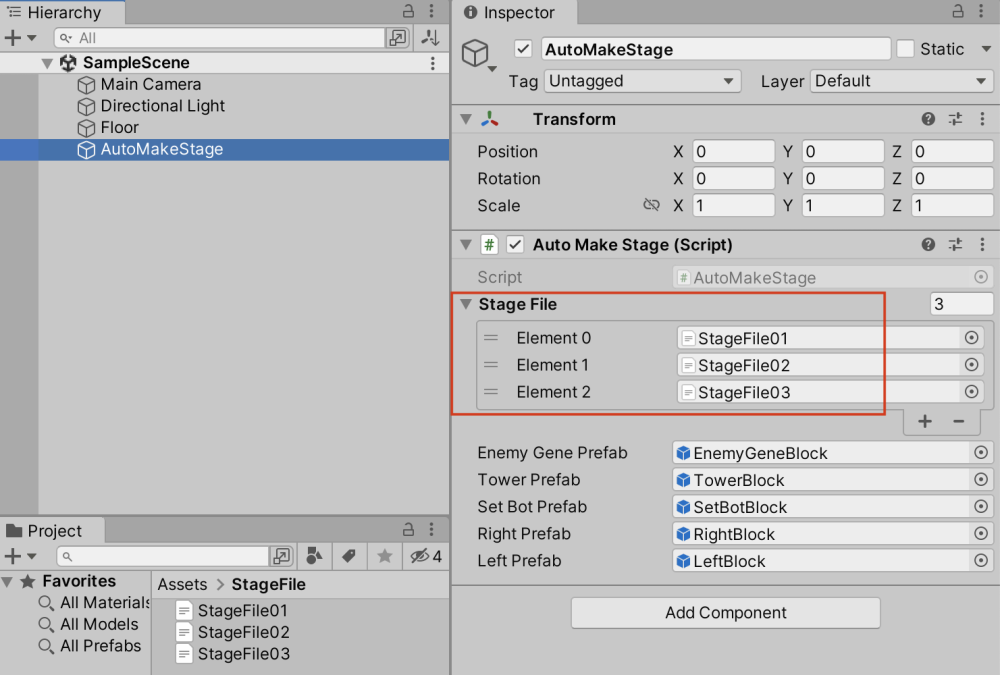Viewport: 1000px width, 675px height.
Task: Toggle the AutoMakeStage active checkbox
Action: [x=521, y=48]
